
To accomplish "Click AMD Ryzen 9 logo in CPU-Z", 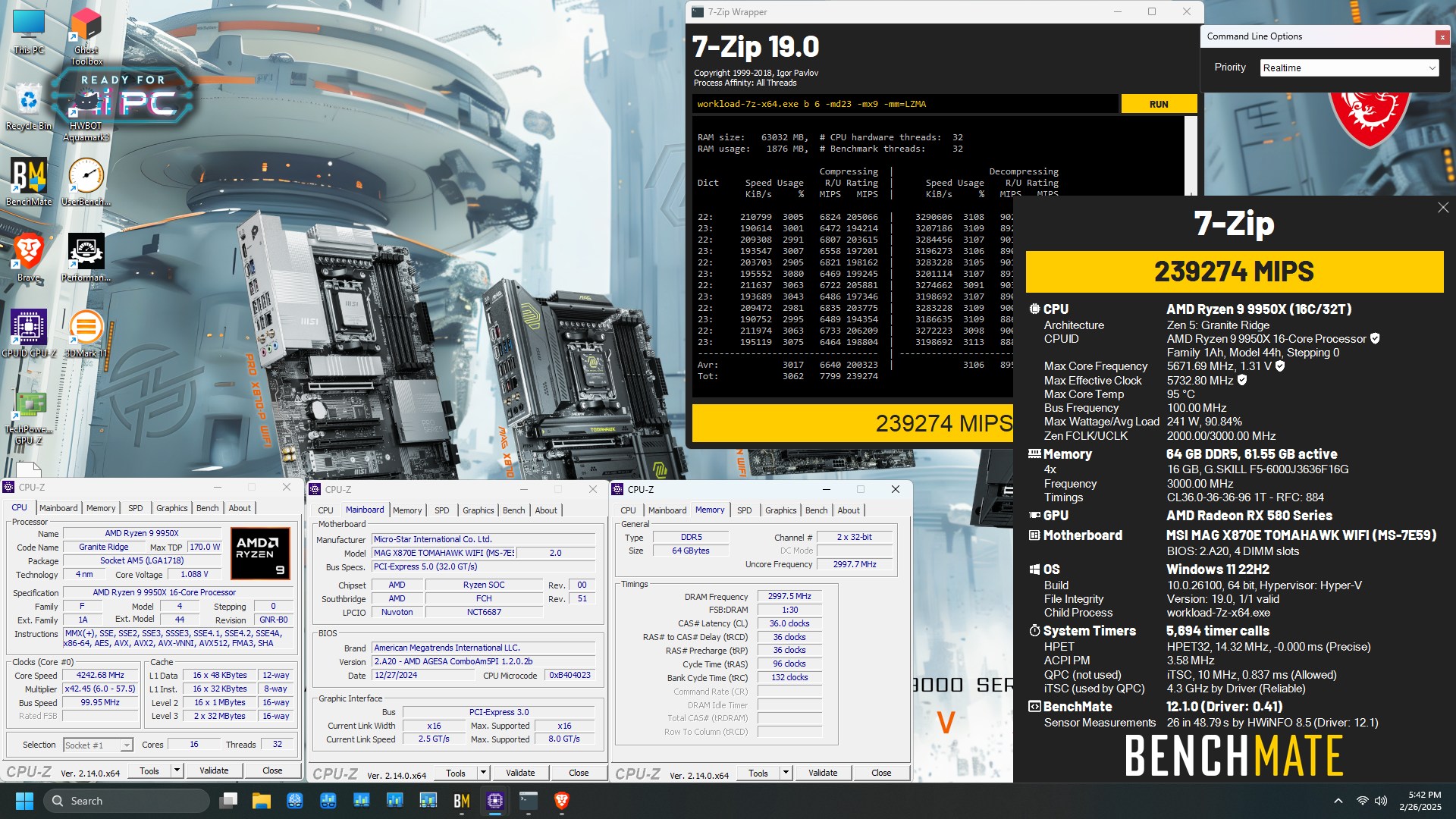I will coord(260,554).
